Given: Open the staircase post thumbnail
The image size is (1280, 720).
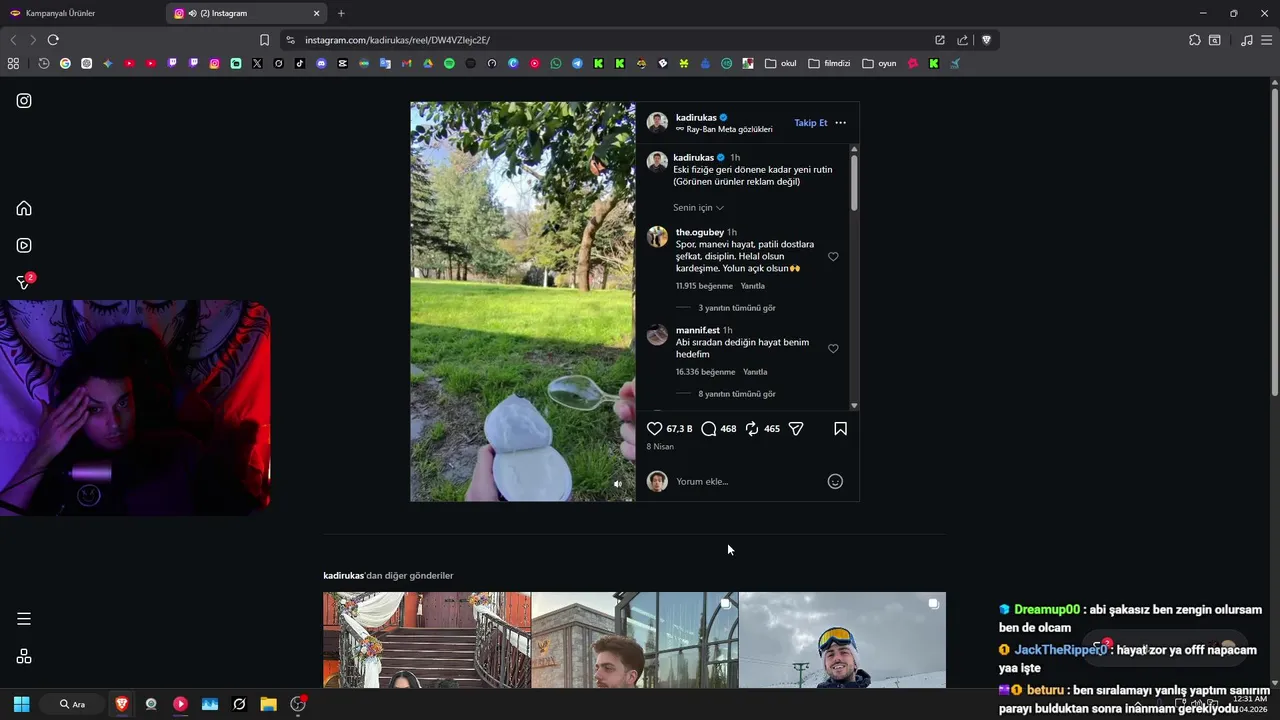Looking at the screenshot, I should pyautogui.click(x=427, y=640).
